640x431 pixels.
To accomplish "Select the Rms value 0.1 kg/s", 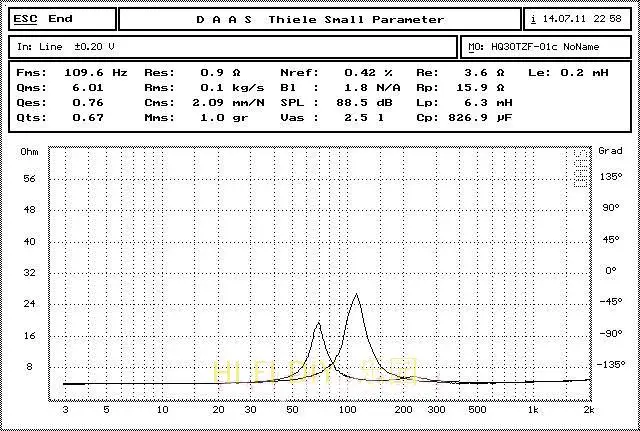I will pyautogui.click(x=232, y=88).
